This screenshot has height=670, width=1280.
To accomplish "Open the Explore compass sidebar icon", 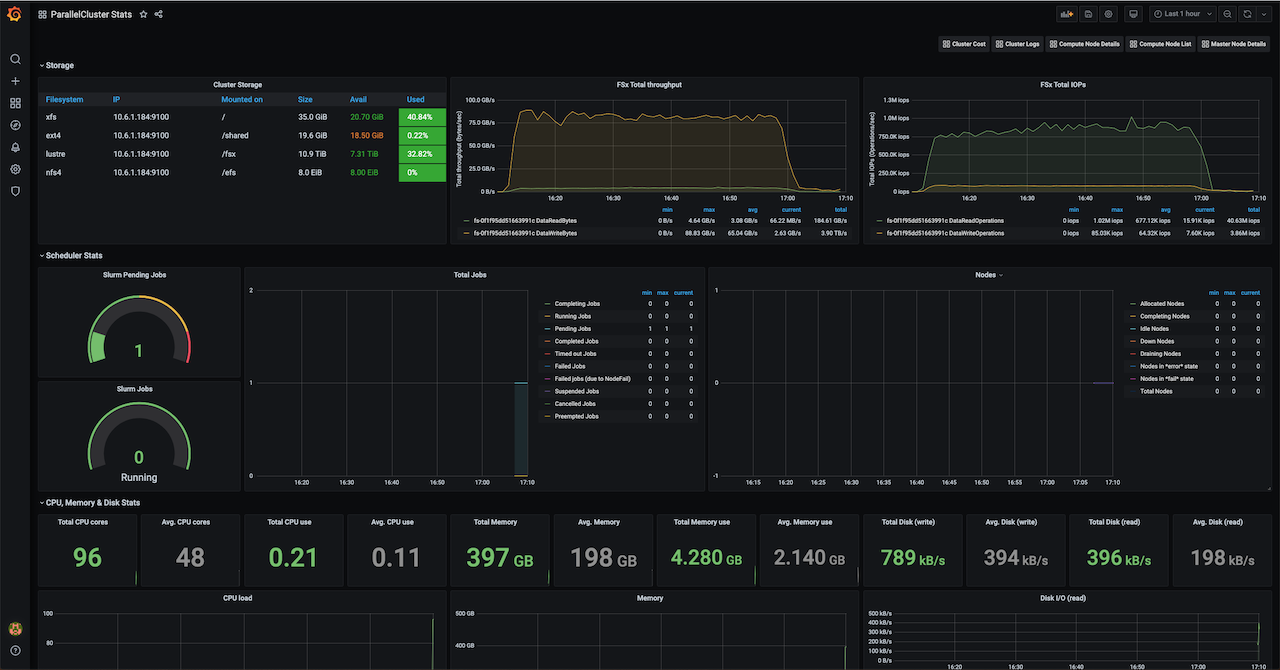I will pos(15,125).
